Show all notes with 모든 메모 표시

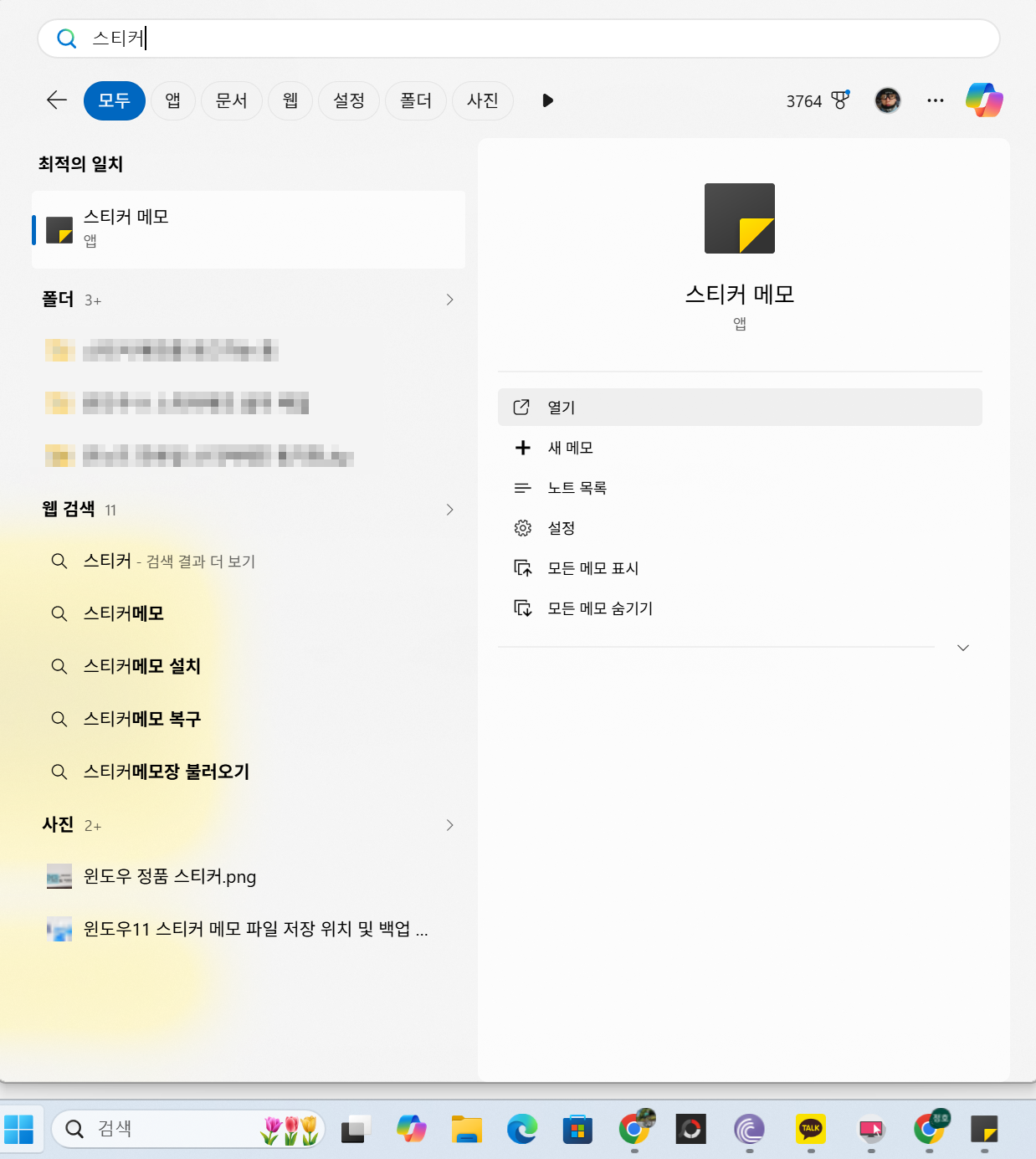point(592,567)
